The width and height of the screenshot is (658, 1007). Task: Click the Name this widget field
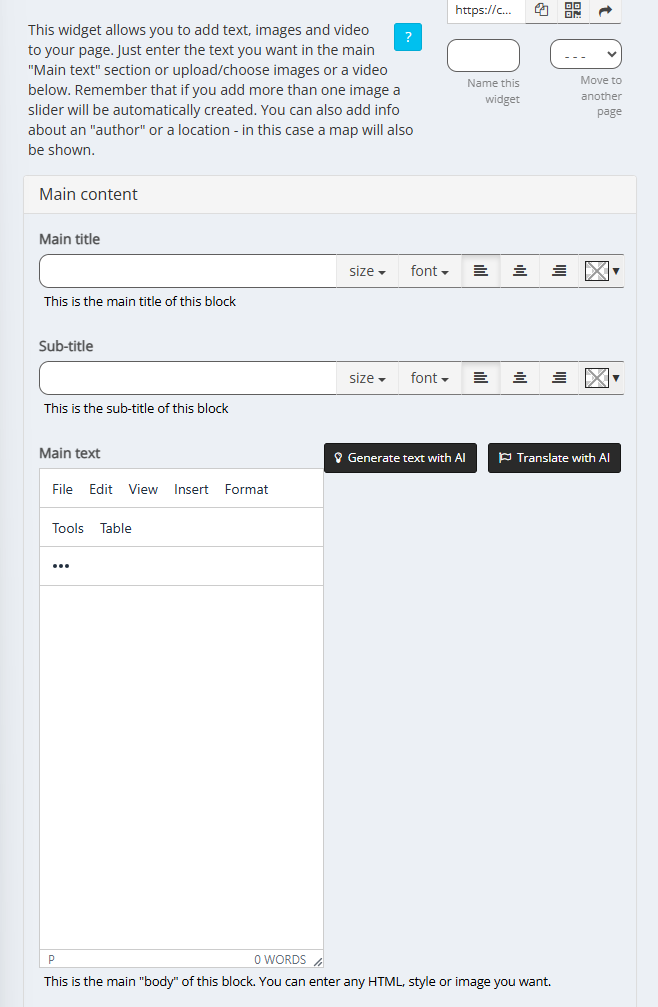coord(483,55)
